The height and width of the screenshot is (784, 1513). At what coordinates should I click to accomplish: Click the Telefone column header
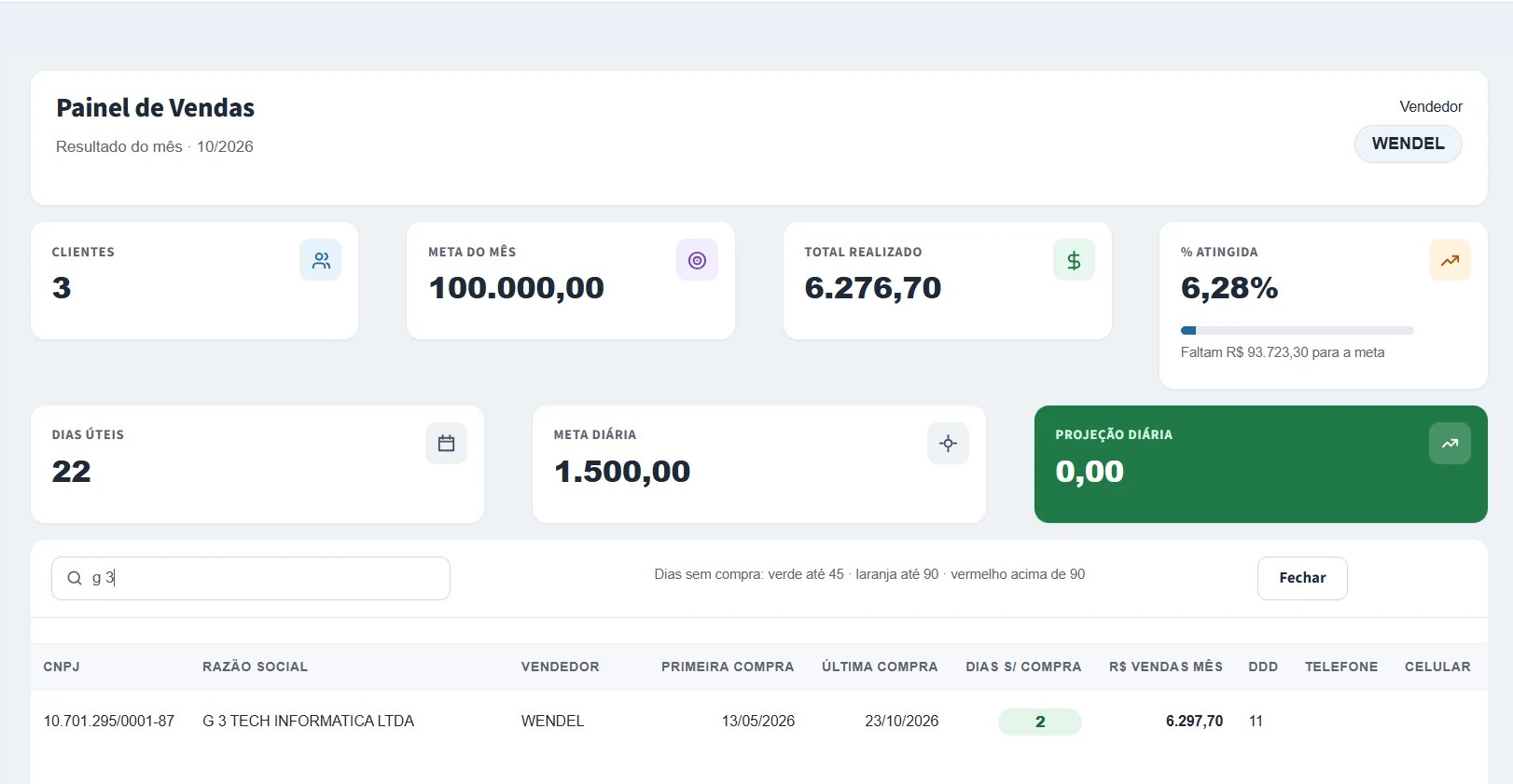1341,667
